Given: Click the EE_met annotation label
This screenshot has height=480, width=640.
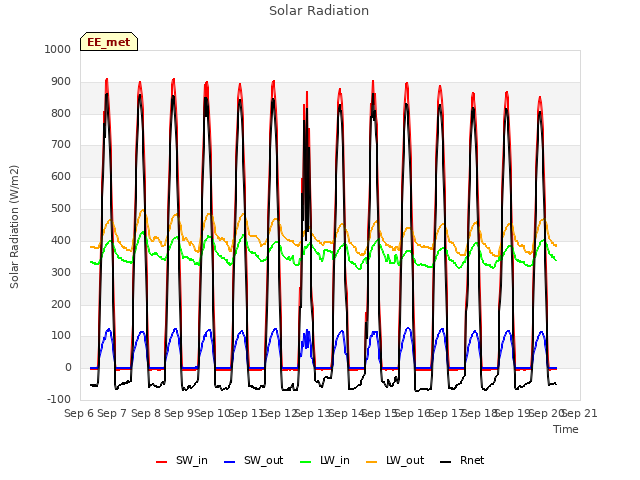Looking at the screenshot, I should (109, 42).
